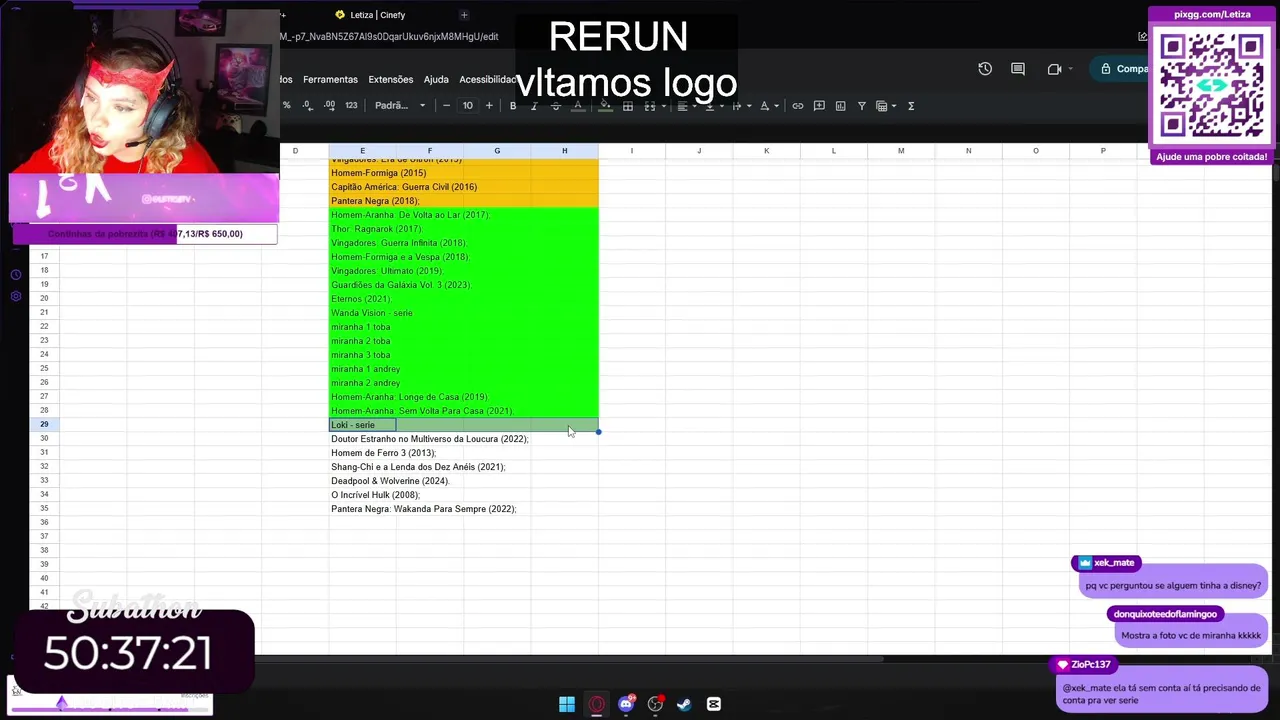Click the pixgg QR code image
This screenshot has width=1280, height=720.
(x=1212, y=85)
